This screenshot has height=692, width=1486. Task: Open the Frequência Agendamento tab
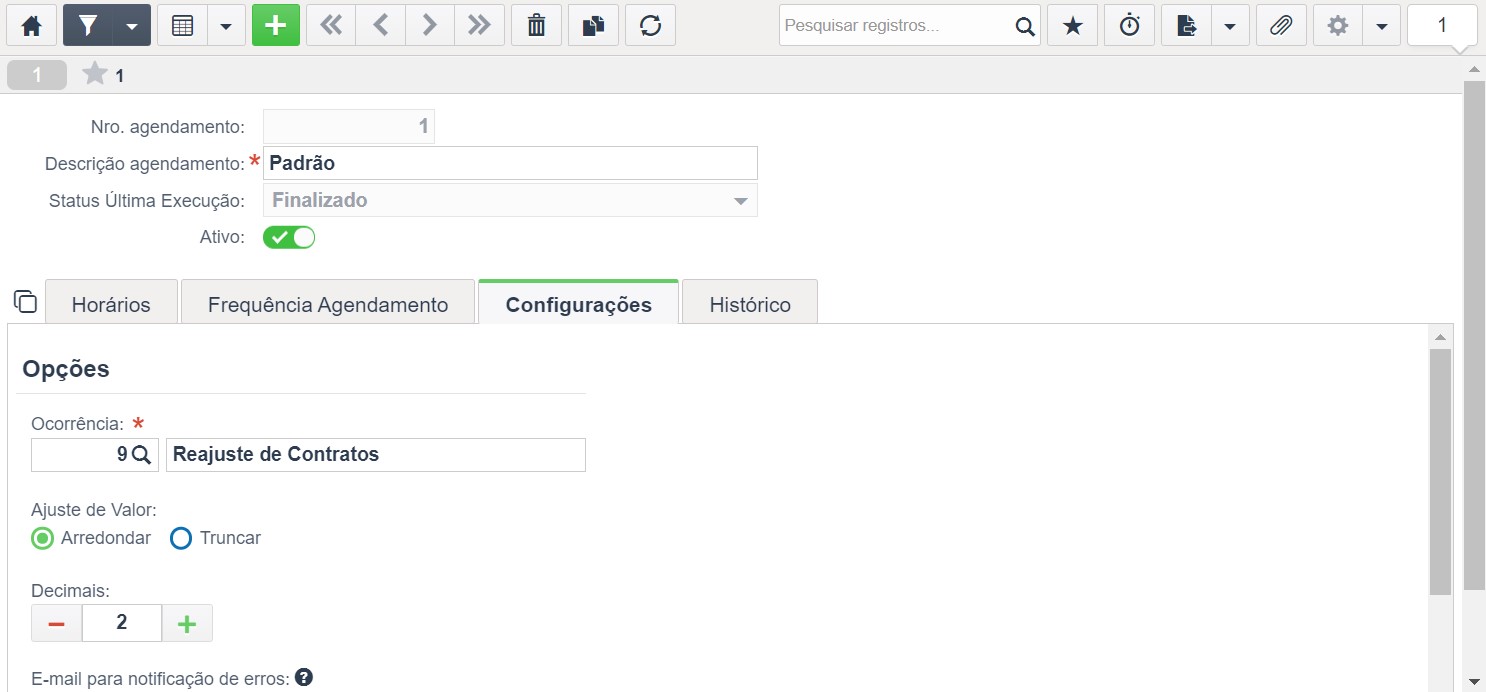(328, 304)
